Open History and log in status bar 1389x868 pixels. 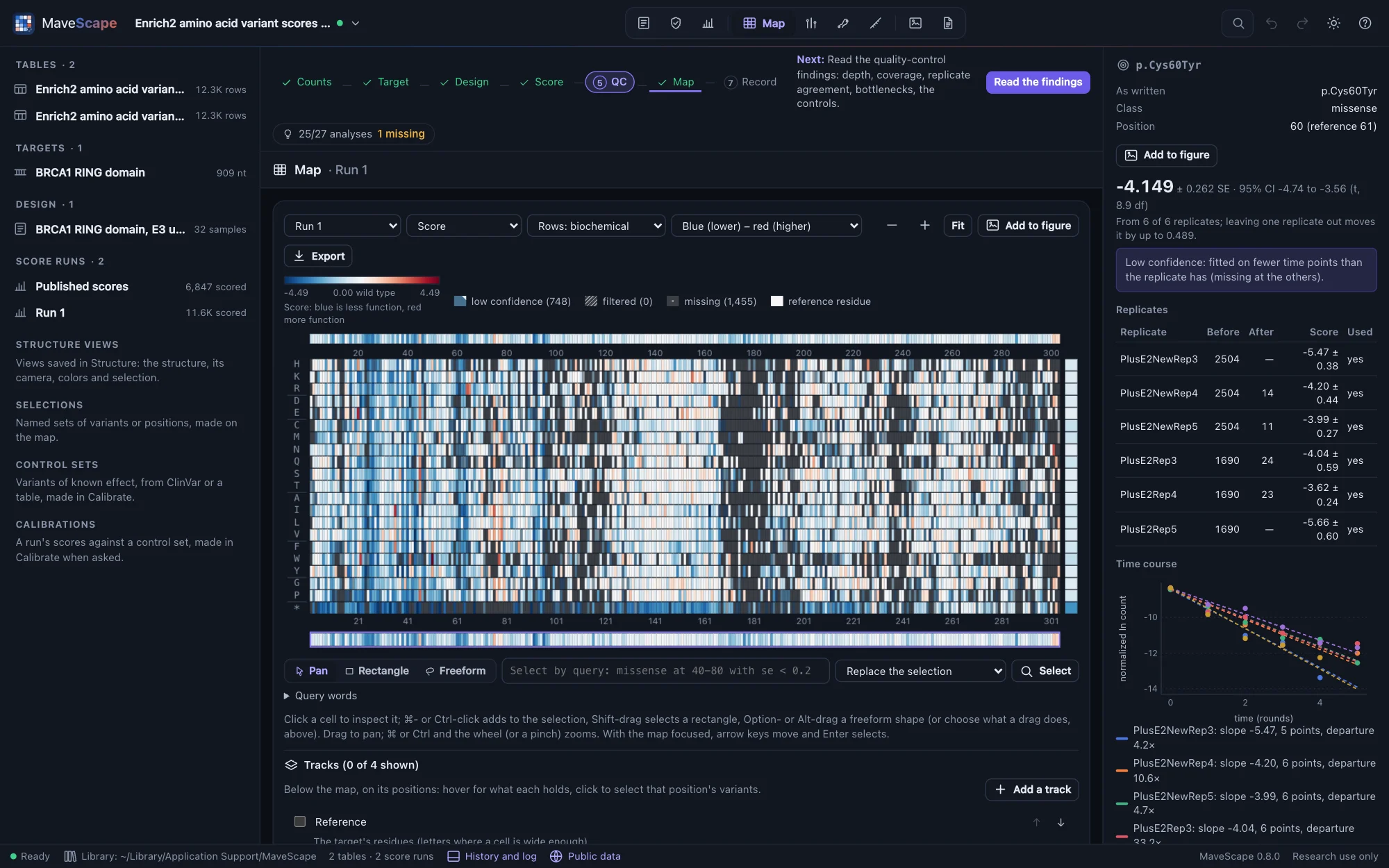[x=492, y=856]
